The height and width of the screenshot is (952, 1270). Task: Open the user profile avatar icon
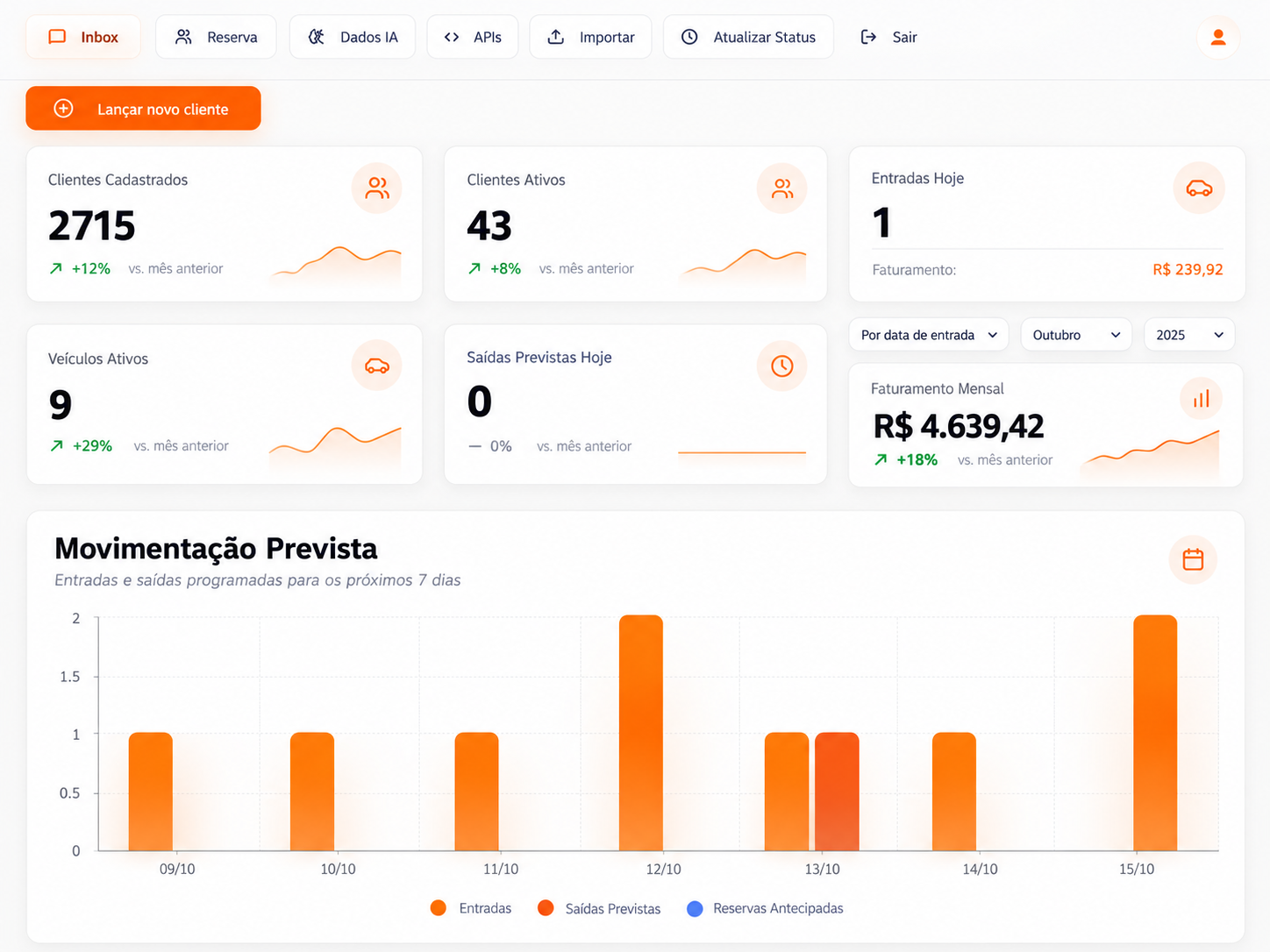(x=1218, y=38)
